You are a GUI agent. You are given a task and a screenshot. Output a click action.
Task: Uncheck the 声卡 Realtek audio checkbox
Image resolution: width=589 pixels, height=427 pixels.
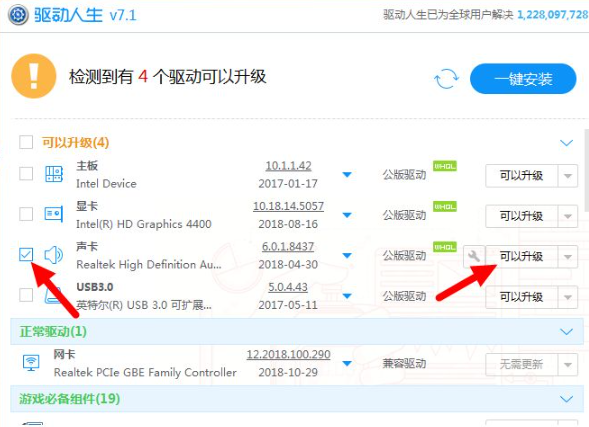point(26,255)
